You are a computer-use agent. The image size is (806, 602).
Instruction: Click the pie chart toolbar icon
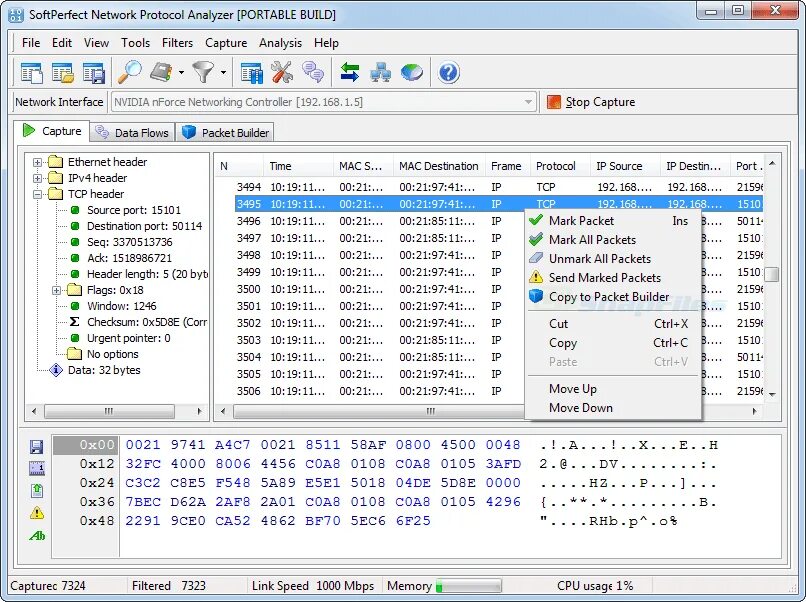[412, 72]
